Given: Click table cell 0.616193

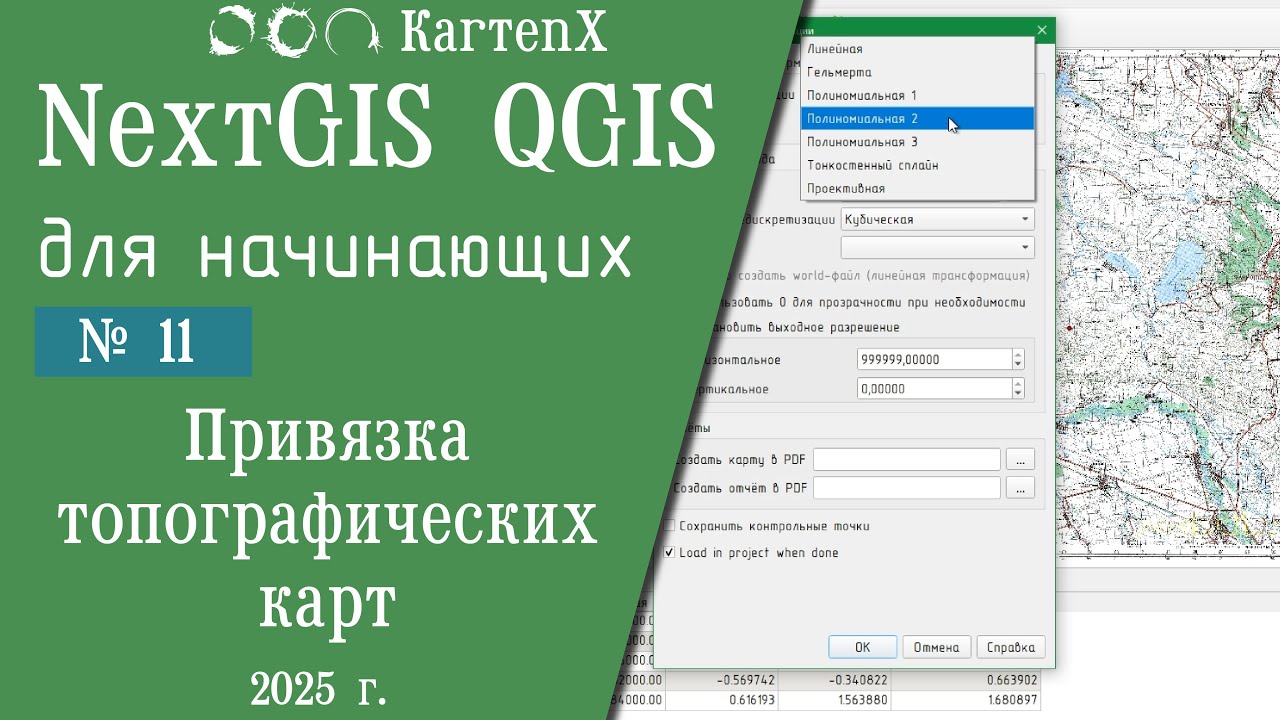Looking at the screenshot, I should (721, 700).
